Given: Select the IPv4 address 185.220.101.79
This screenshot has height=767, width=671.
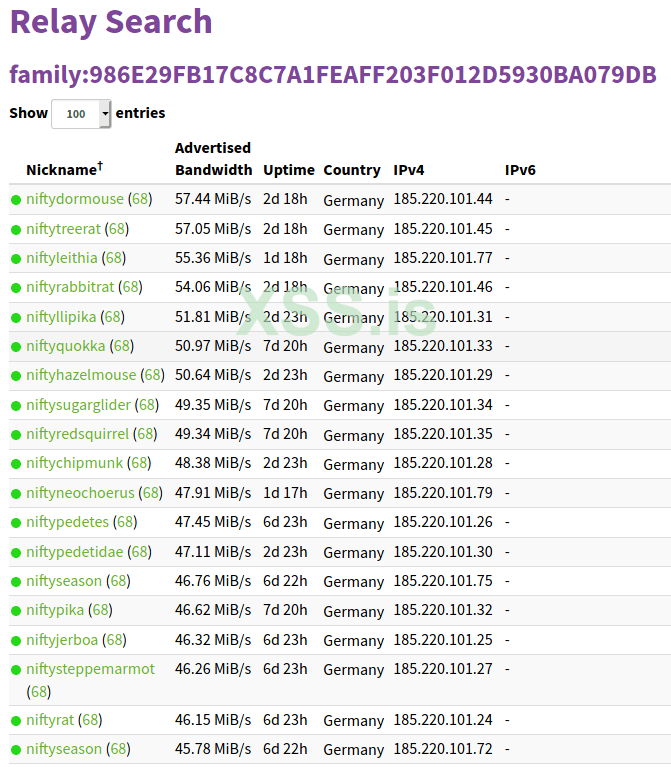Looking at the screenshot, I should (443, 493).
